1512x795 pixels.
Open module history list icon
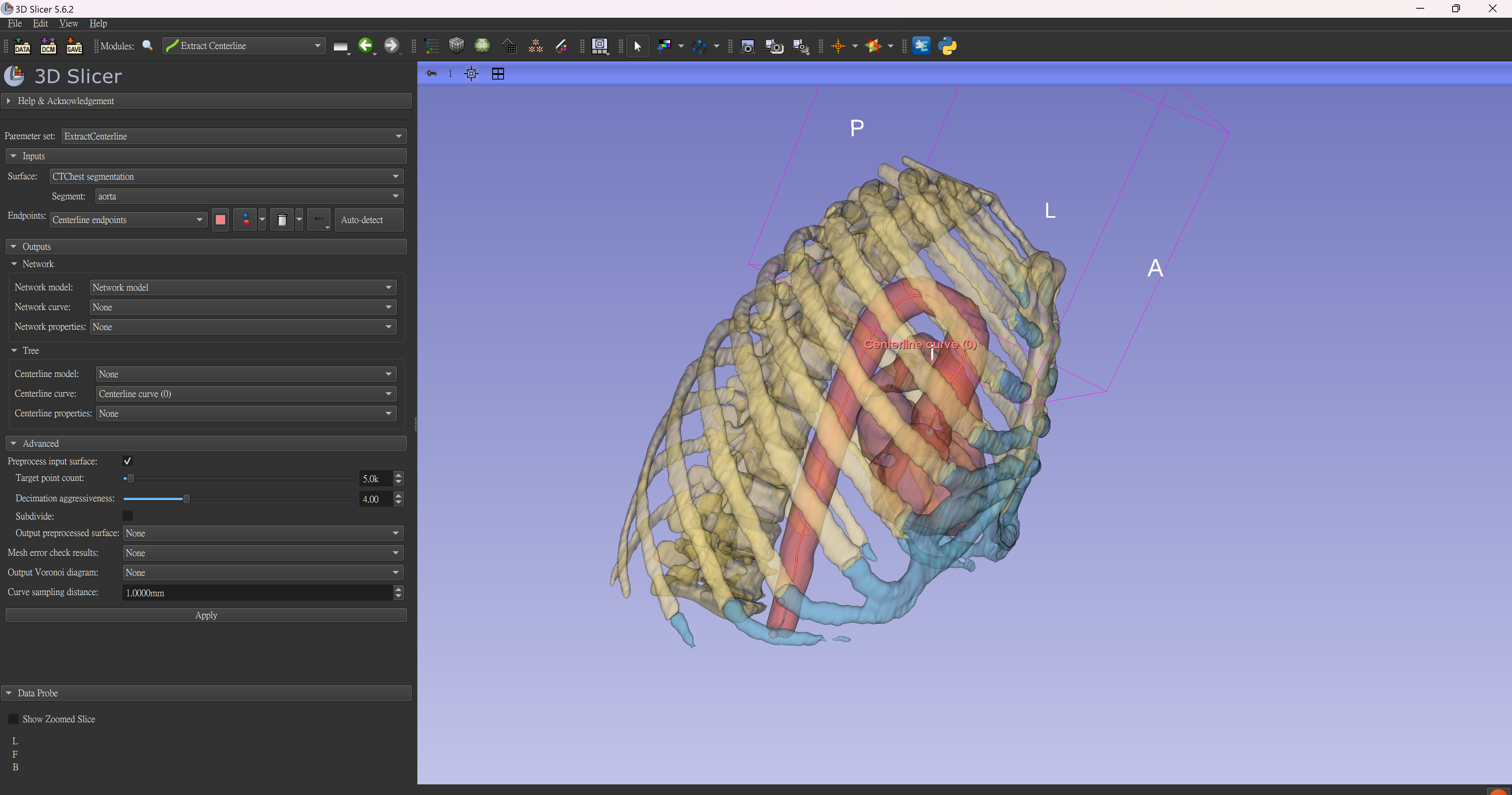tap(341, 46)
